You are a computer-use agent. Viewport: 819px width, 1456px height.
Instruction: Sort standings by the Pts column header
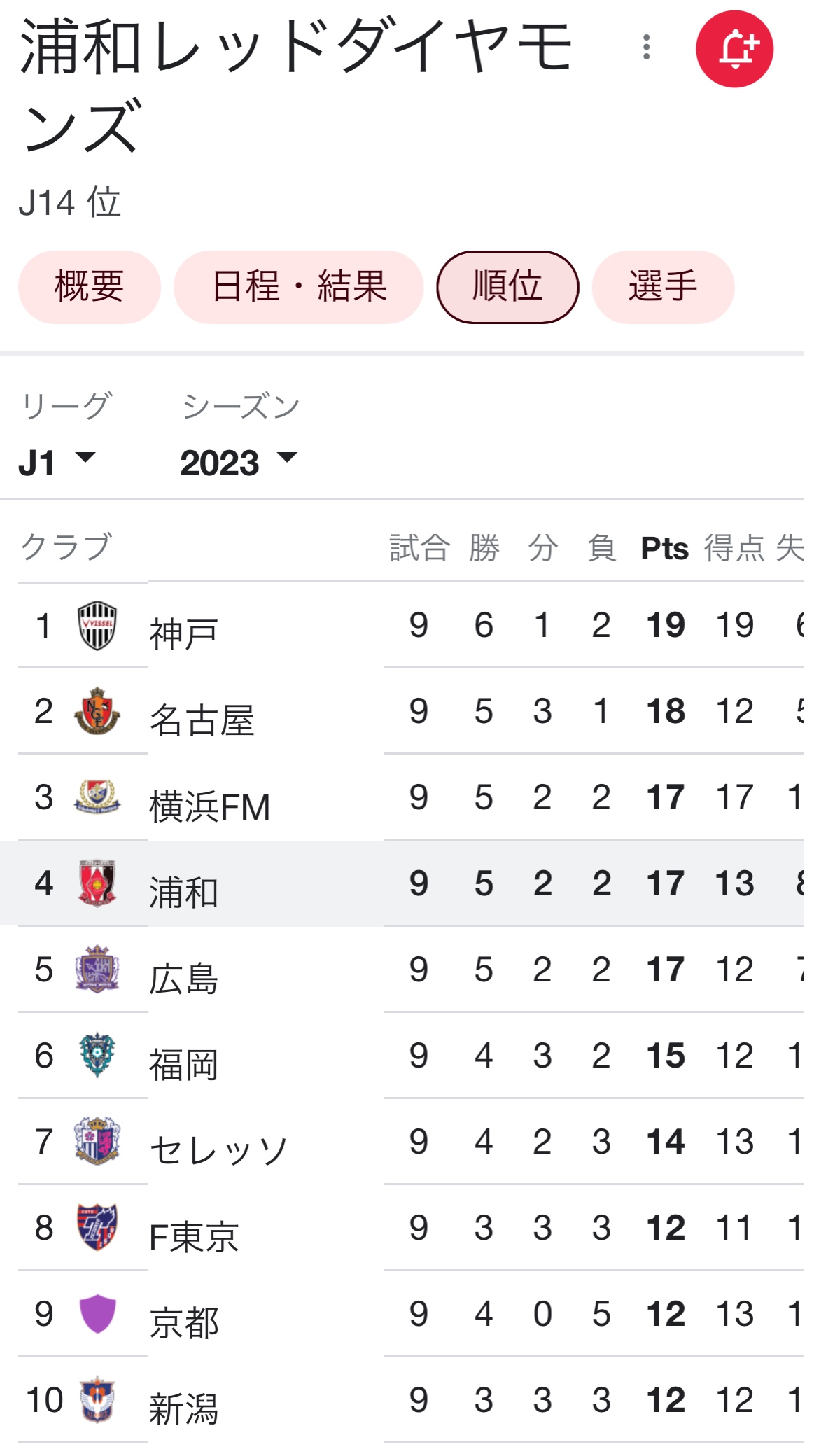pos(664,548)
